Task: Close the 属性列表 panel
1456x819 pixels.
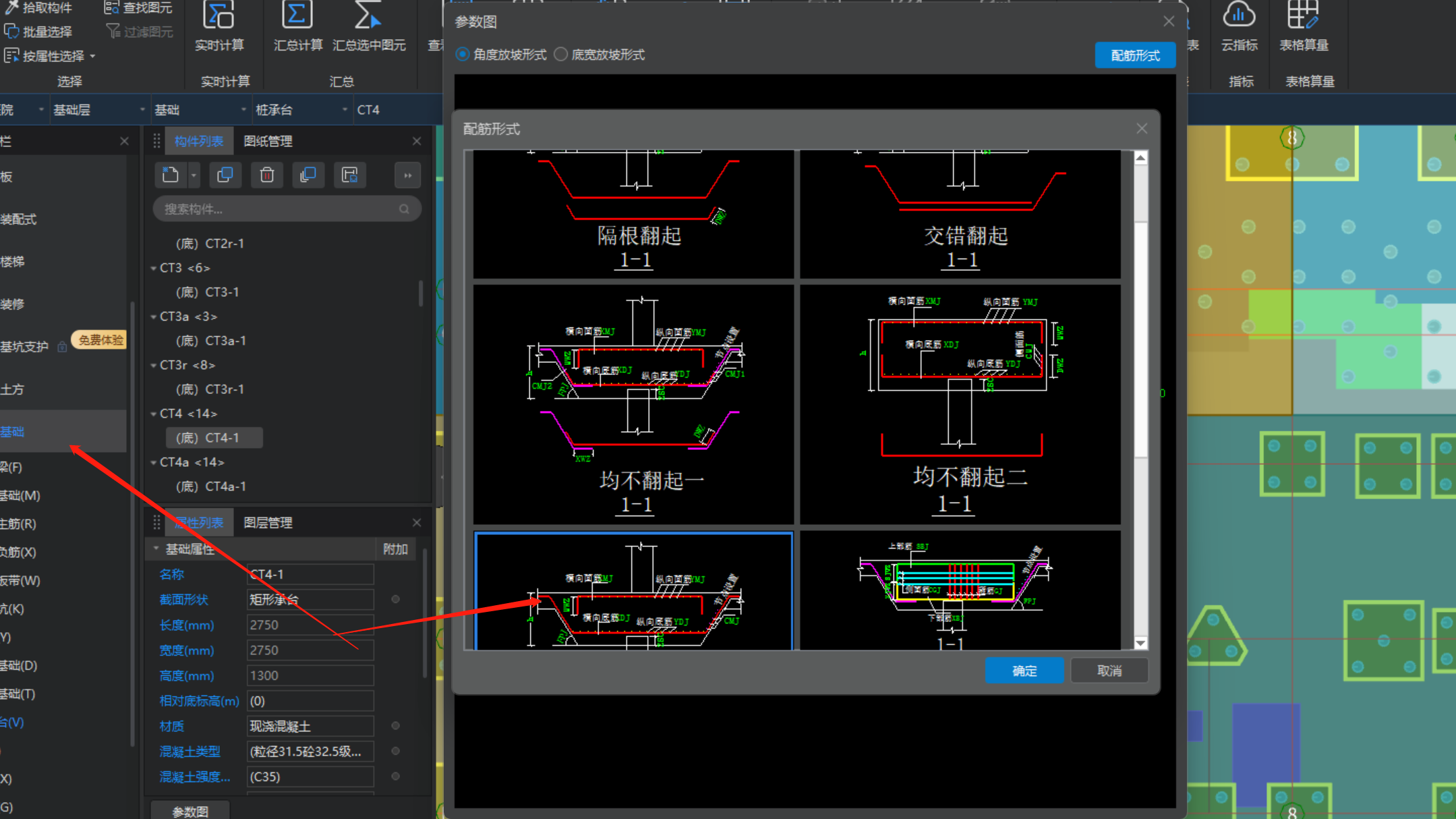Action: (x=417, y=523)
